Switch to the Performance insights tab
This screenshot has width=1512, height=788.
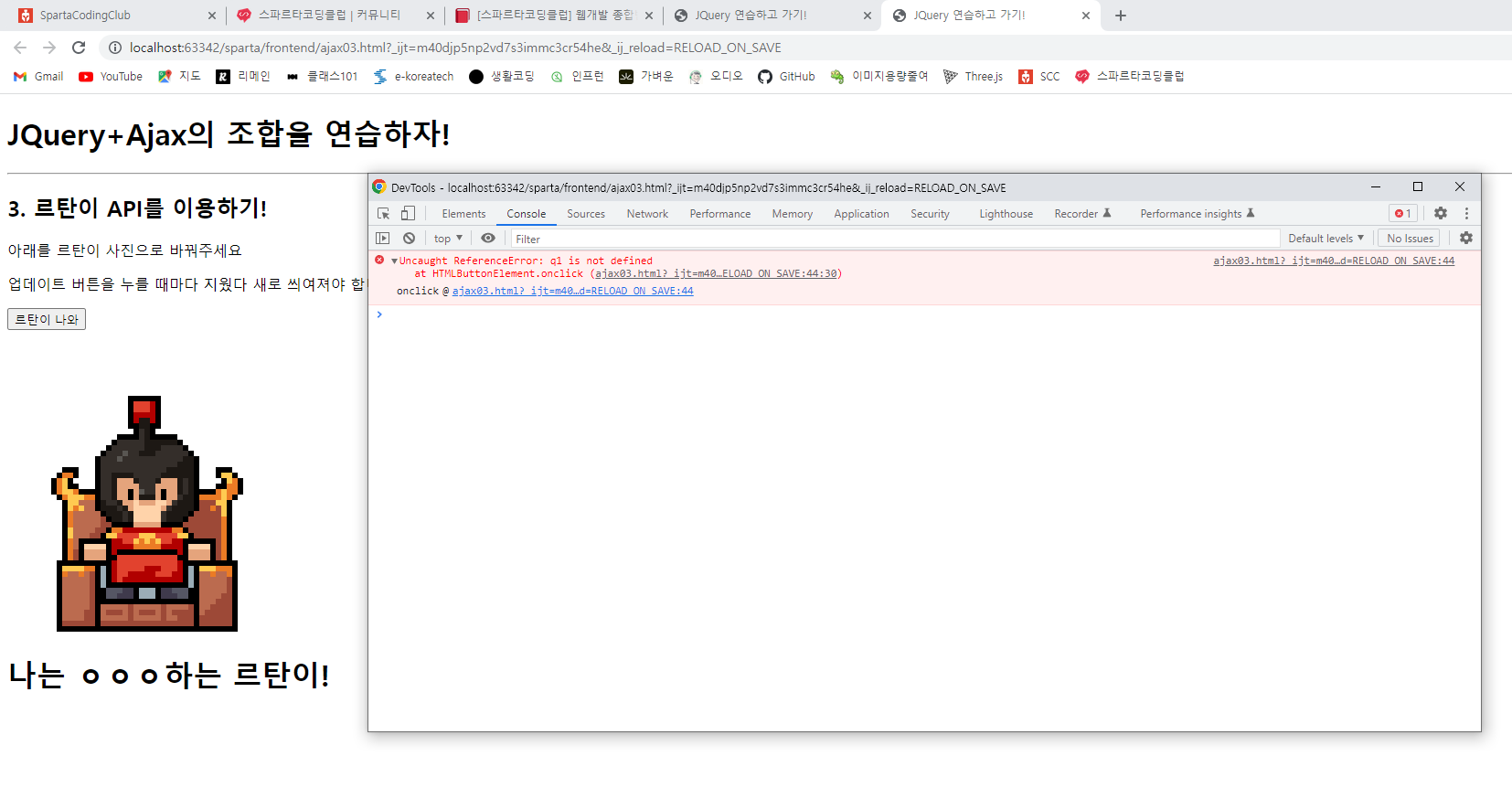click(x=1197, y=214)
